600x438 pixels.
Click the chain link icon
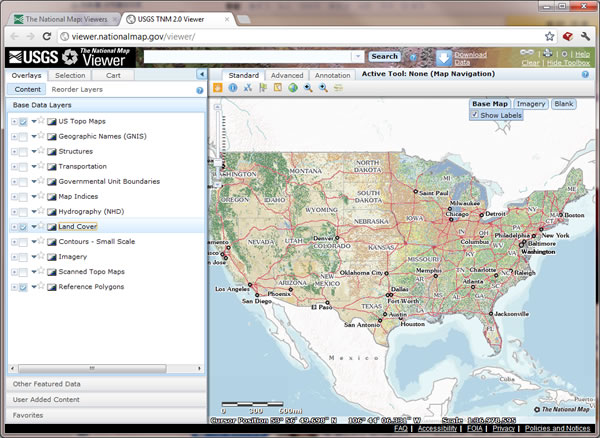[527, 52]
